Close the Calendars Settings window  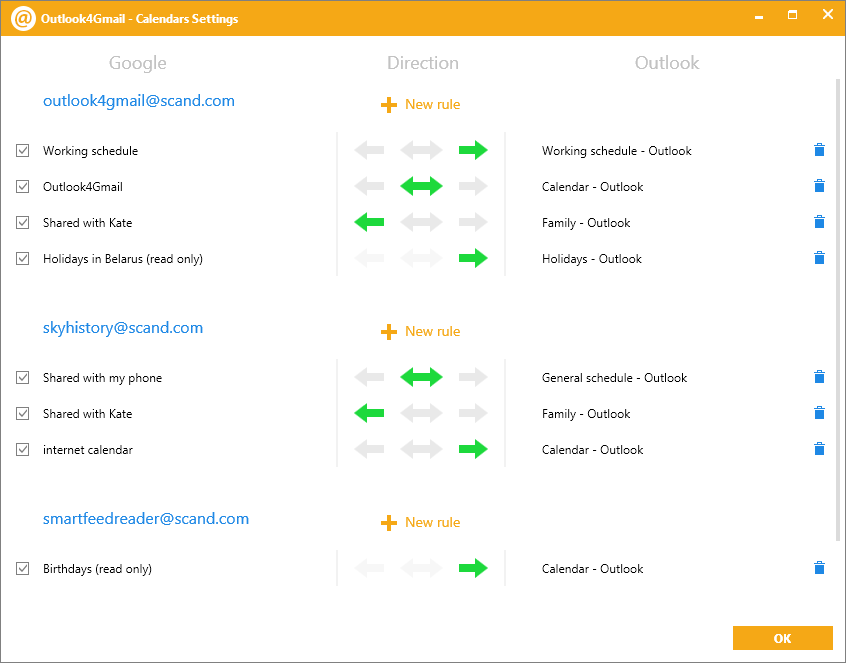(x=828, y=15)
